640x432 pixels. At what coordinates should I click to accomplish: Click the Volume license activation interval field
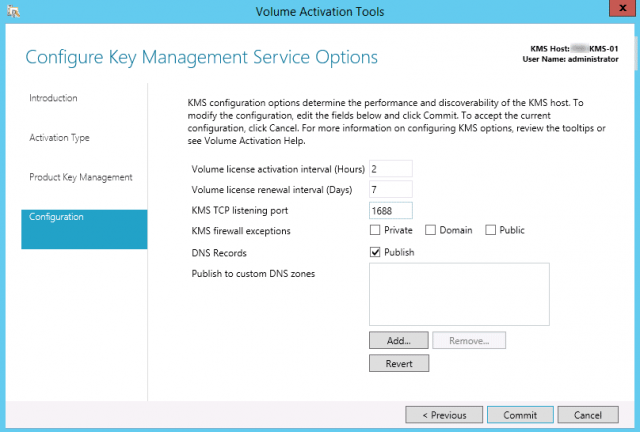(x=390, y=168)
